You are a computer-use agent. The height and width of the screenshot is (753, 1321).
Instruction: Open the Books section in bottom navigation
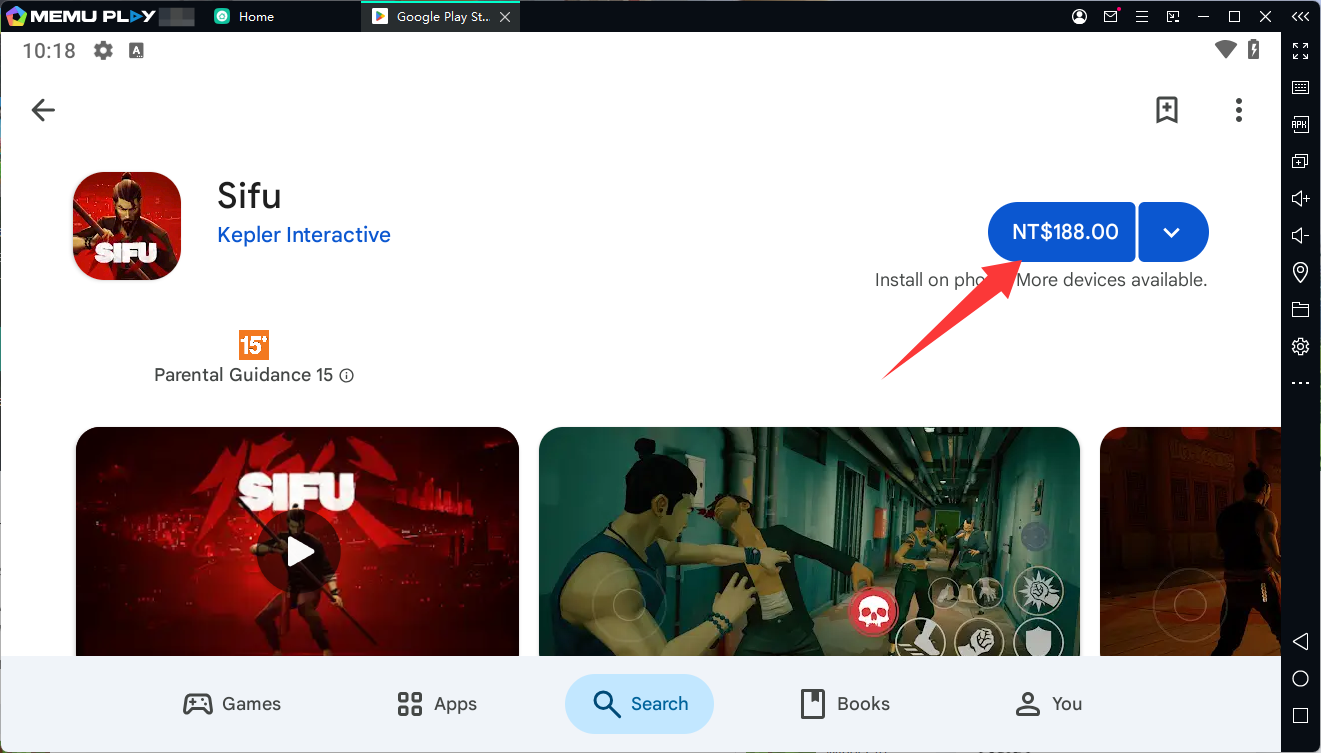(845, 704)
